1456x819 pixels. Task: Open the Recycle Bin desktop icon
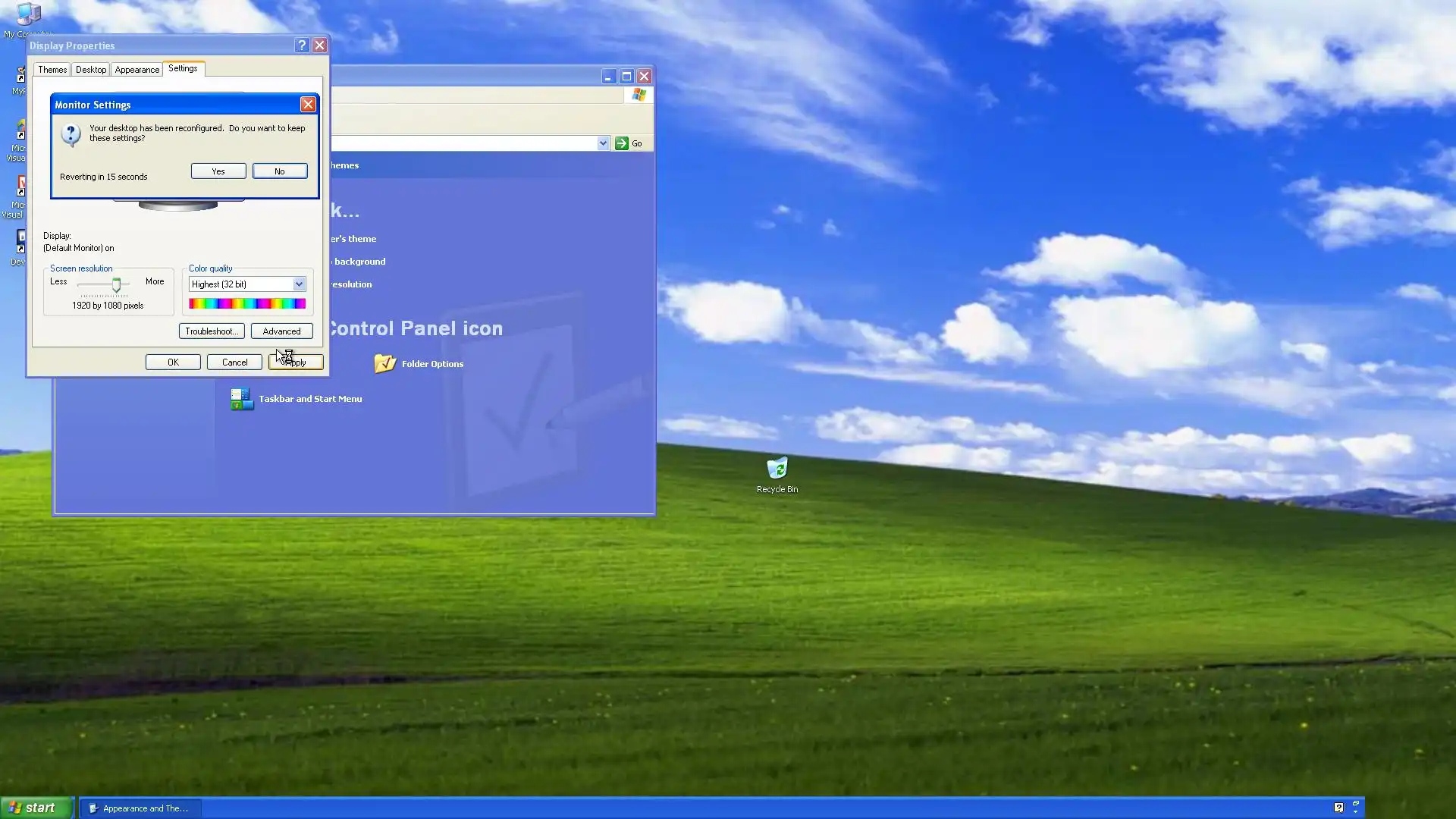(x=777, y=469)
